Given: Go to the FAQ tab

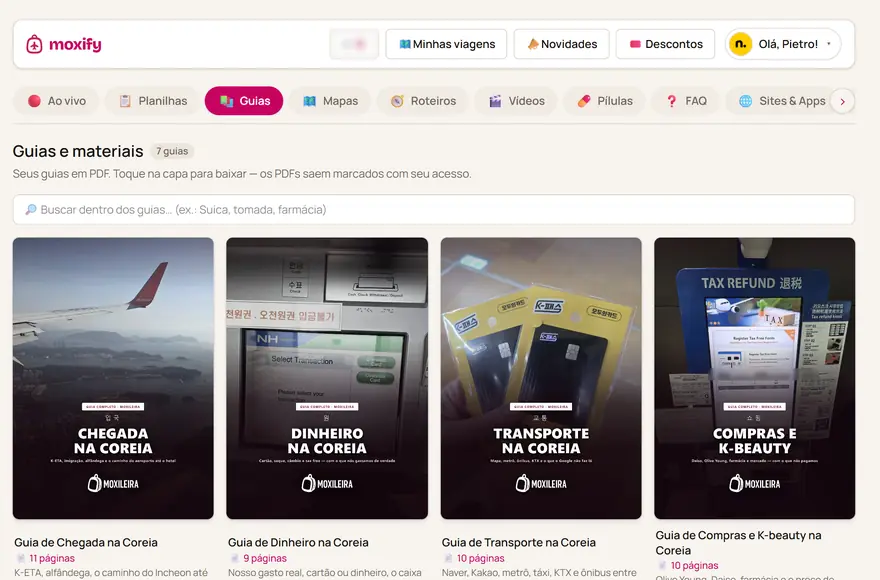Looking at the screenshot, I should 685,101.
